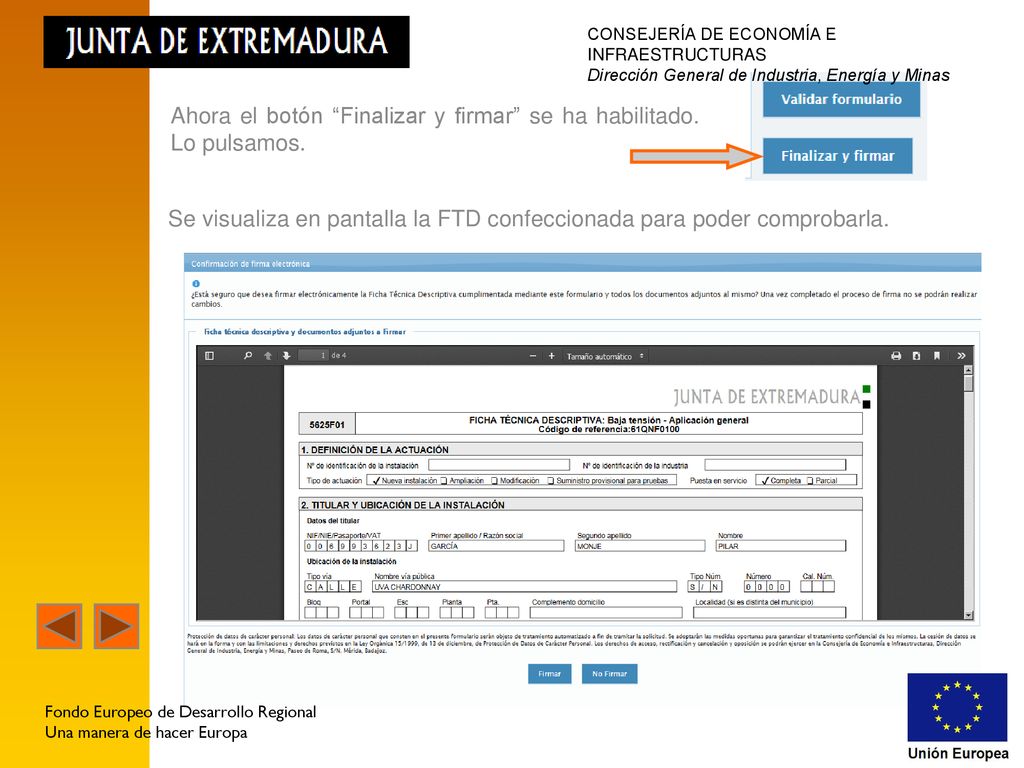Click the Unión Europea flag logo
The width and height of the screenshot is (1024, 768).
click(x=957, y=708)
